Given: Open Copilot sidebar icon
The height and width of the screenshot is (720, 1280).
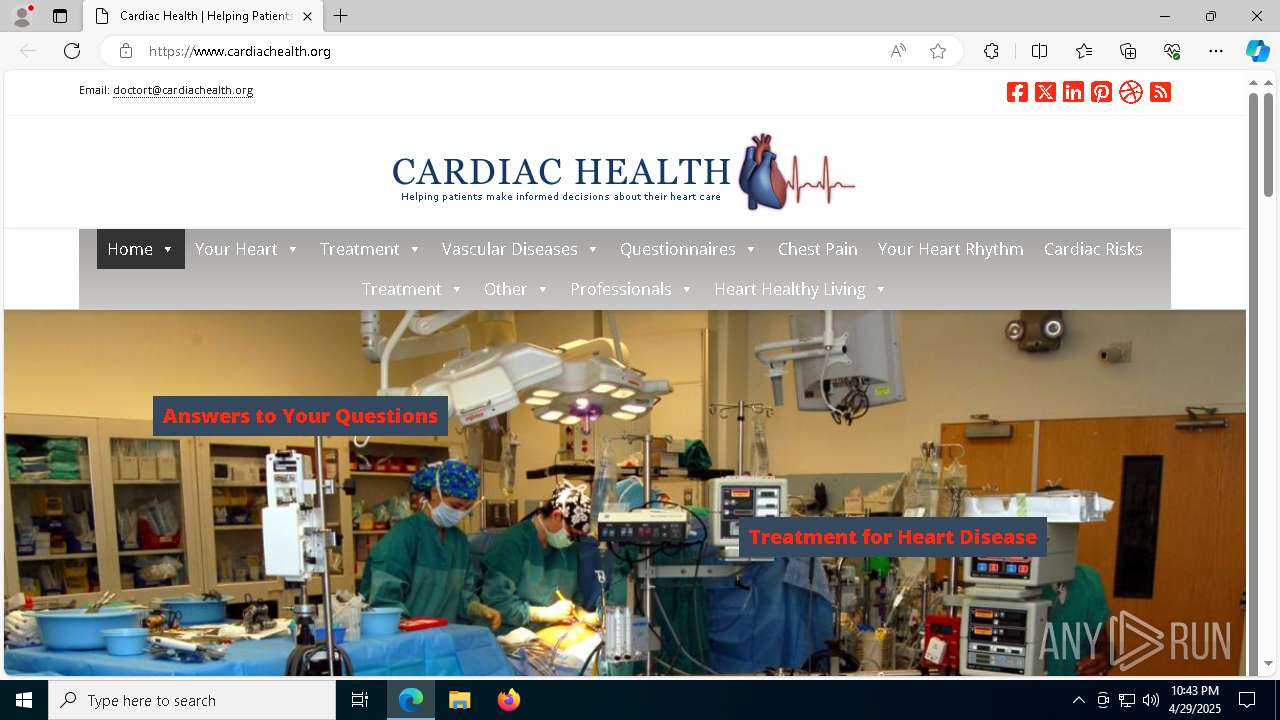Looking at the screenshot, I should (x=1257, y=51).
